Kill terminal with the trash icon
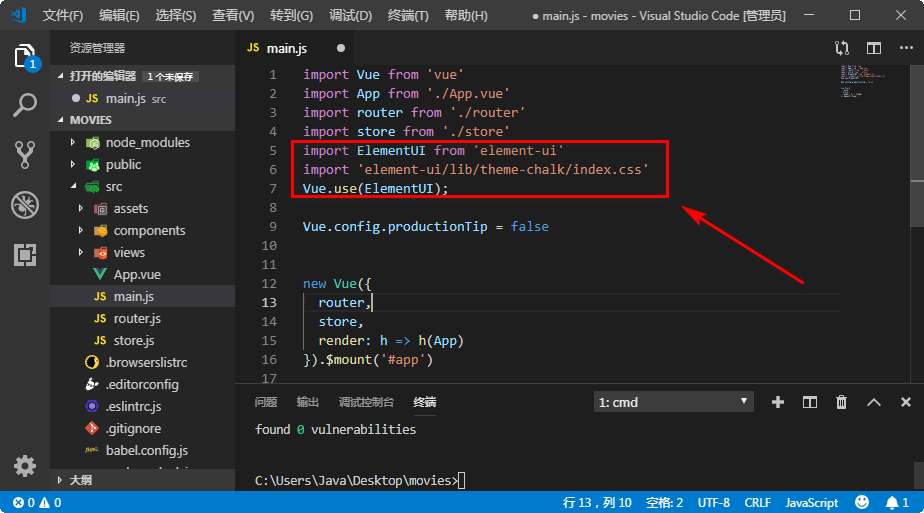The width and height of the screenshot is (924, 513). 842,402
